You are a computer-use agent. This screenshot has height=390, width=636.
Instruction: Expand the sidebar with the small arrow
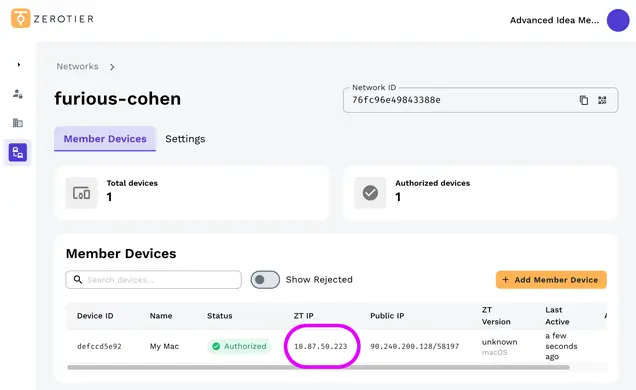[19, 64]
